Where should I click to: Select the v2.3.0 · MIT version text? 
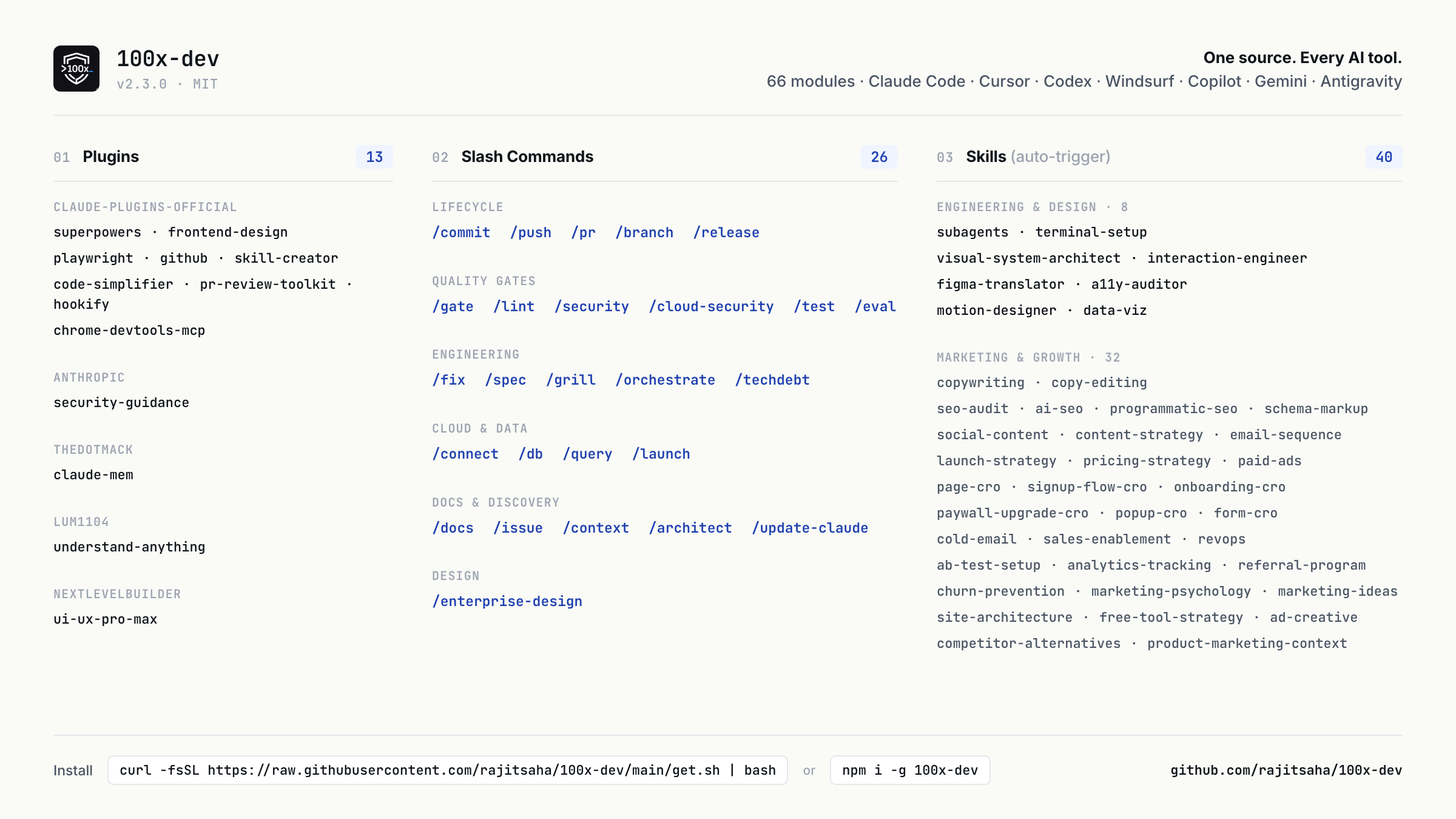click(167, 84)
